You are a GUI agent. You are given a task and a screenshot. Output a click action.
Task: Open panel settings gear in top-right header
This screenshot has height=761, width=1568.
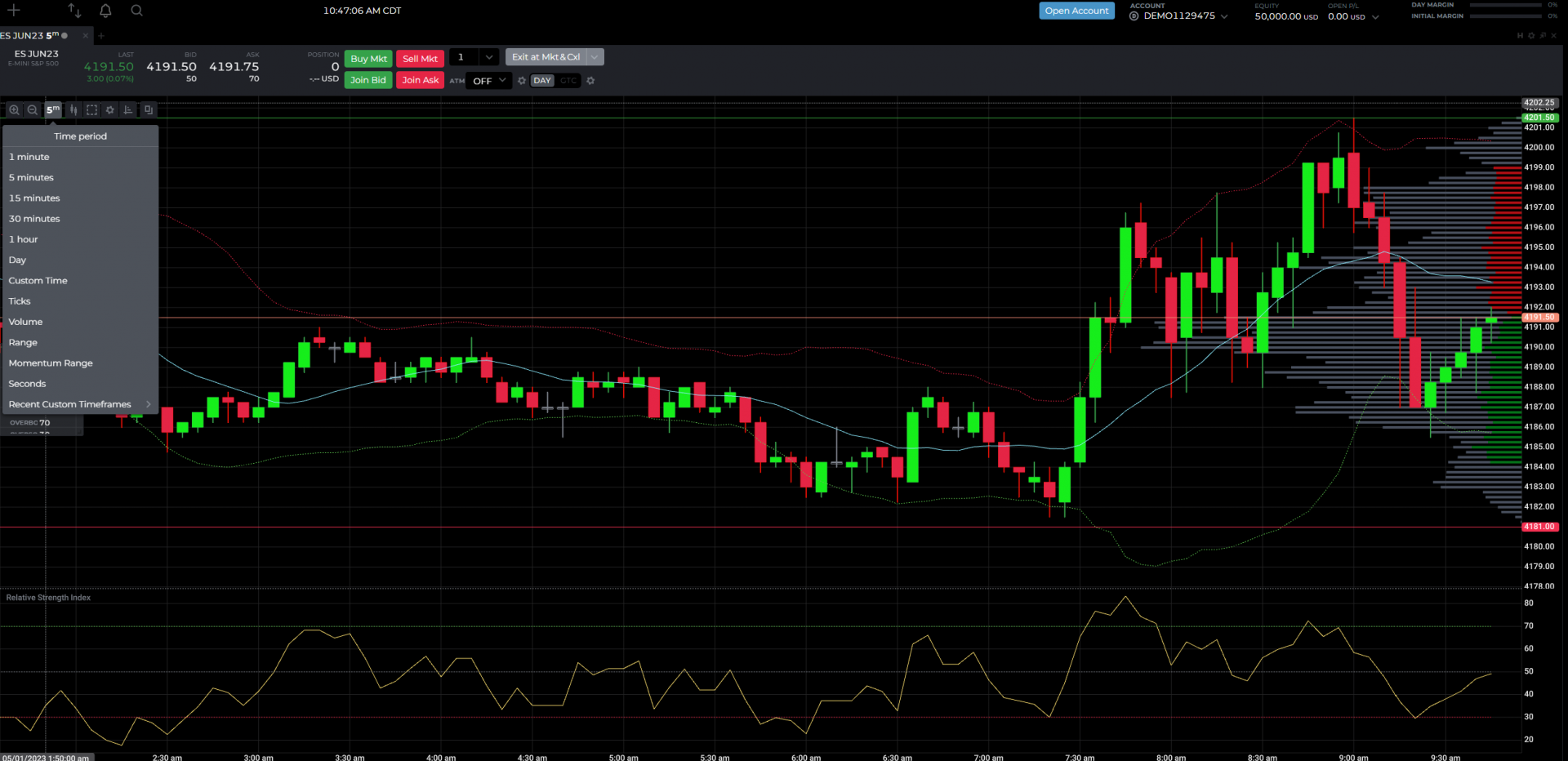click(x=1531, y=36)
